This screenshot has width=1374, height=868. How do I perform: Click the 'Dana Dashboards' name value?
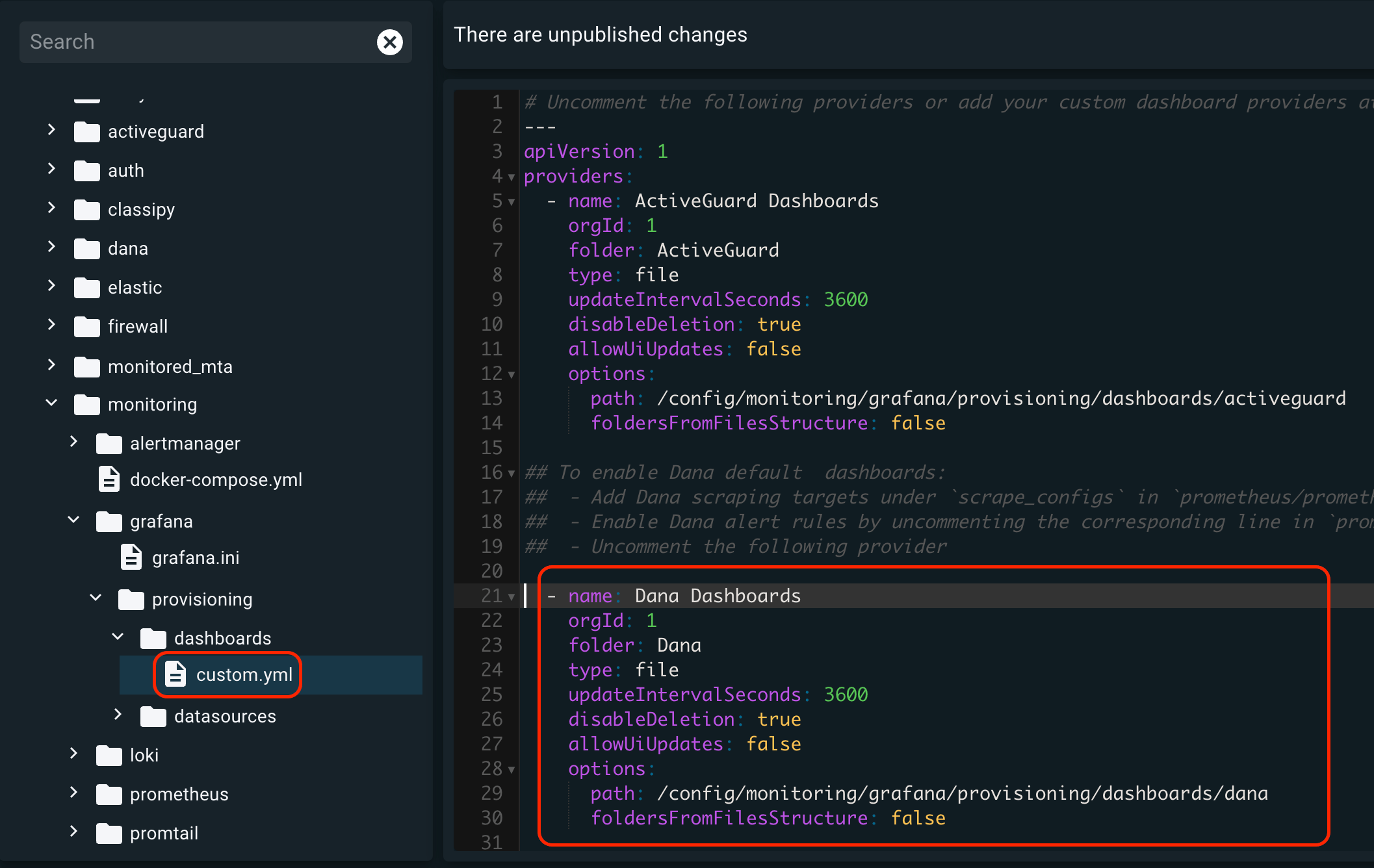pos(718,596)
